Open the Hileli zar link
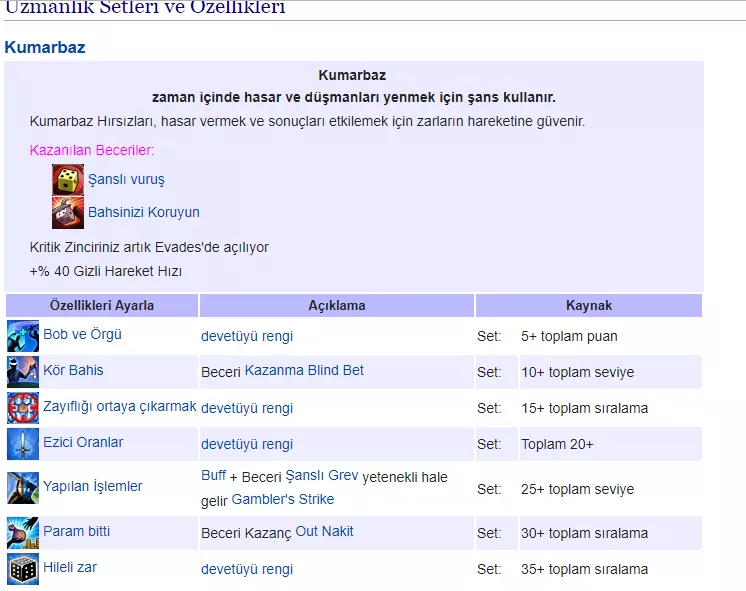This screenshot has height=591, width=746. (x=70, y=567)
